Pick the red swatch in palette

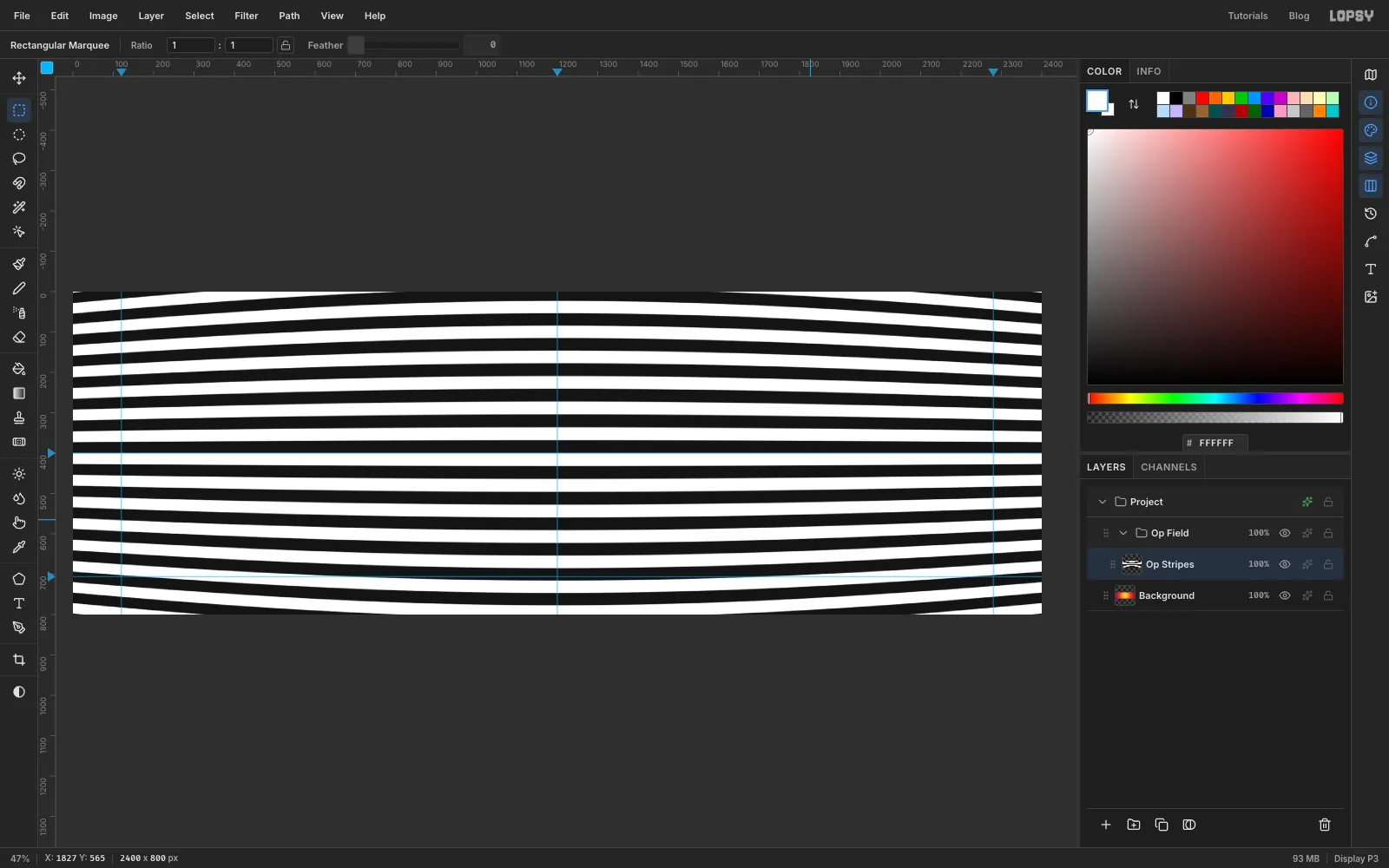click(1202, 98)
